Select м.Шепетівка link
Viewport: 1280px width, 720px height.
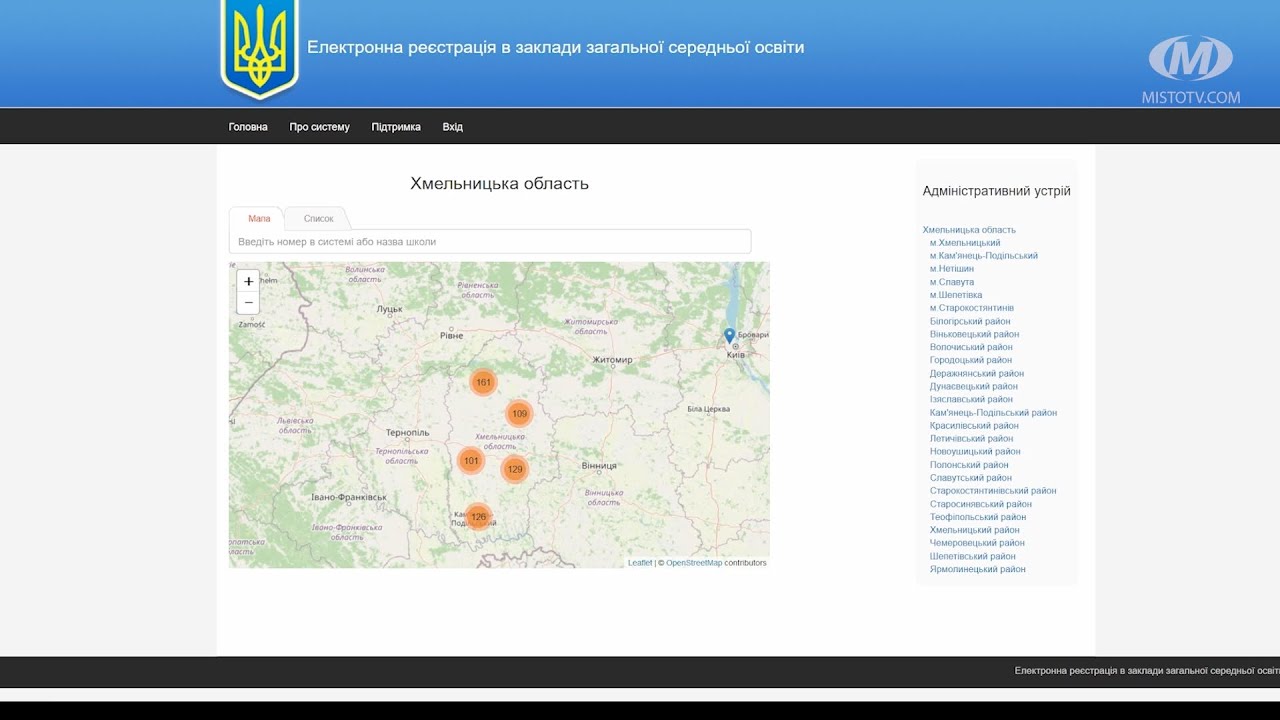956,295
